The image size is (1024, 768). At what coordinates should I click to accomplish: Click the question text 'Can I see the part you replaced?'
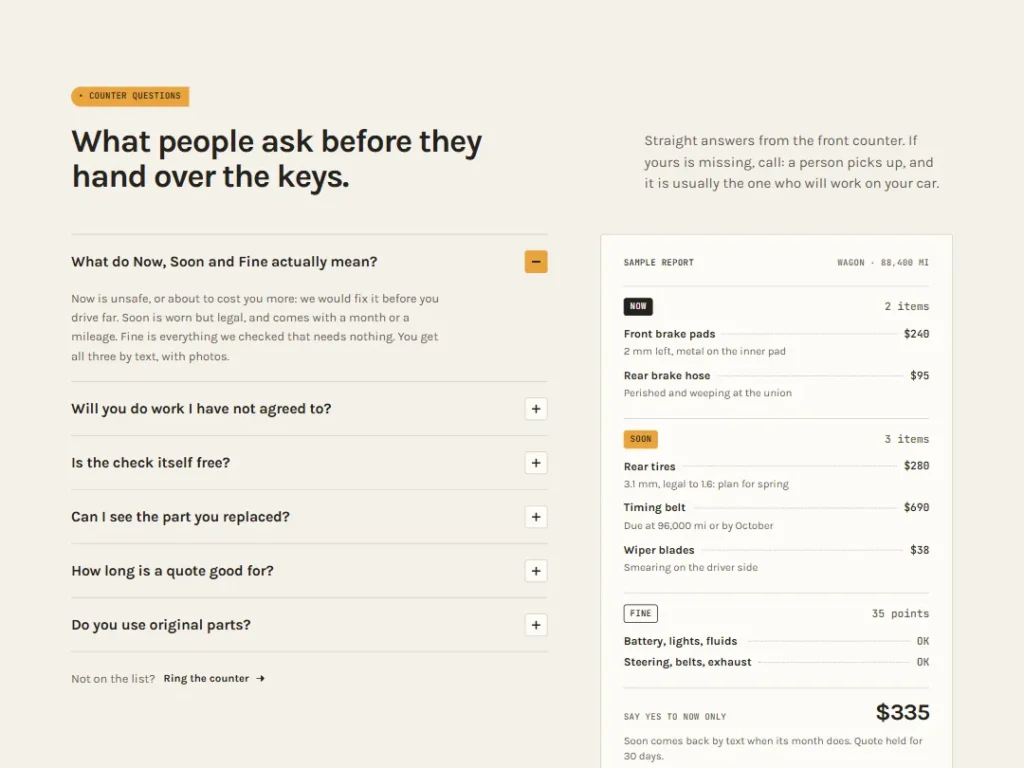click(x=180, y=517)
